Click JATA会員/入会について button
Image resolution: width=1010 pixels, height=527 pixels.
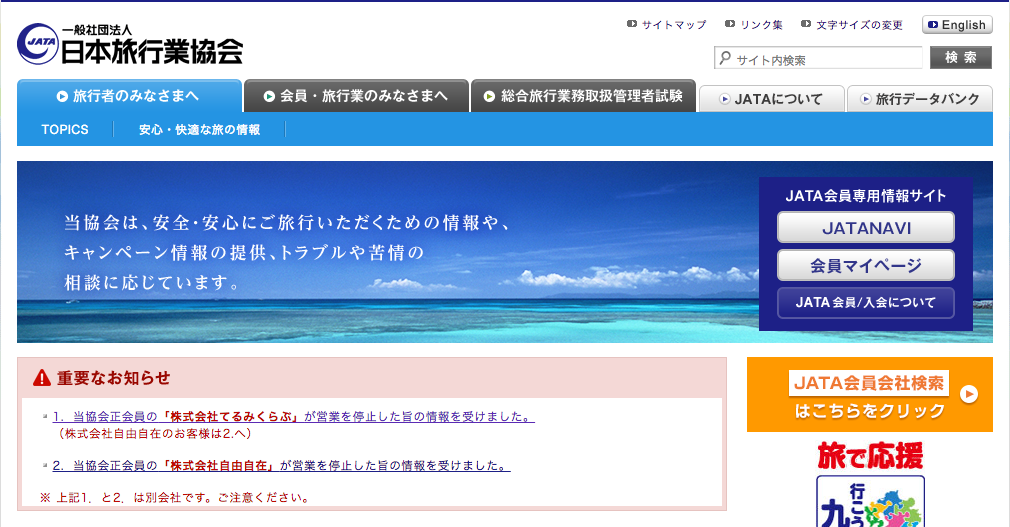click(866, 302)
